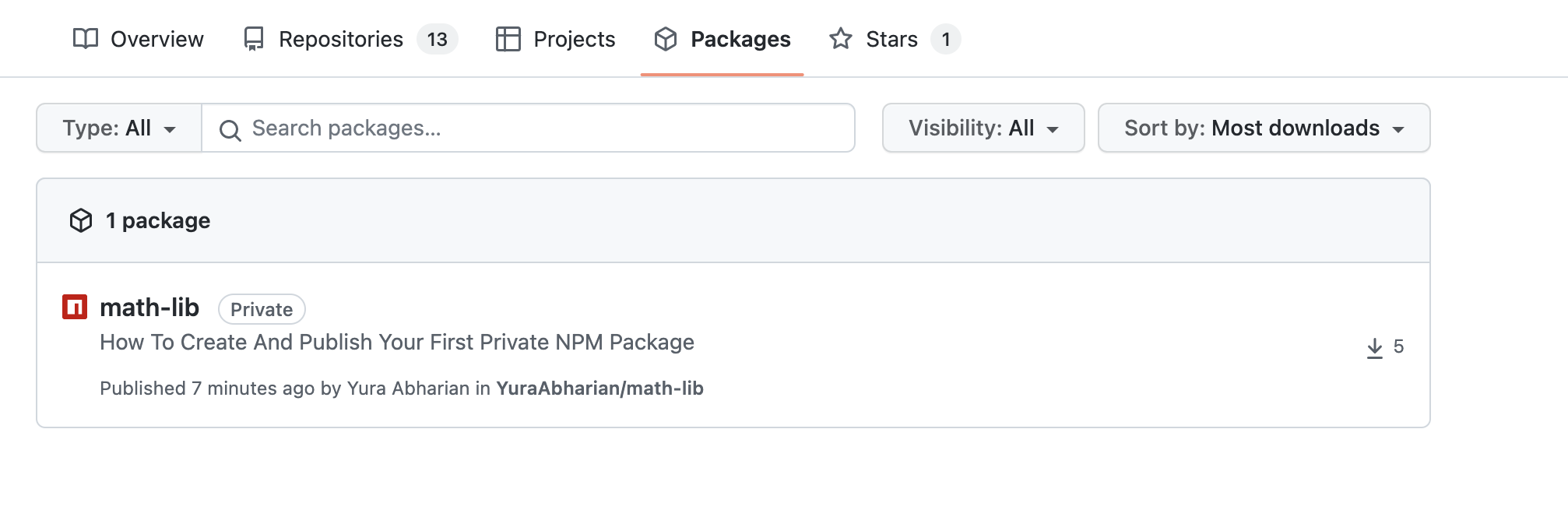Click the cube icon beside 1 package
The height and width of the screenshot is (517, 1568).
click(81, 221)
